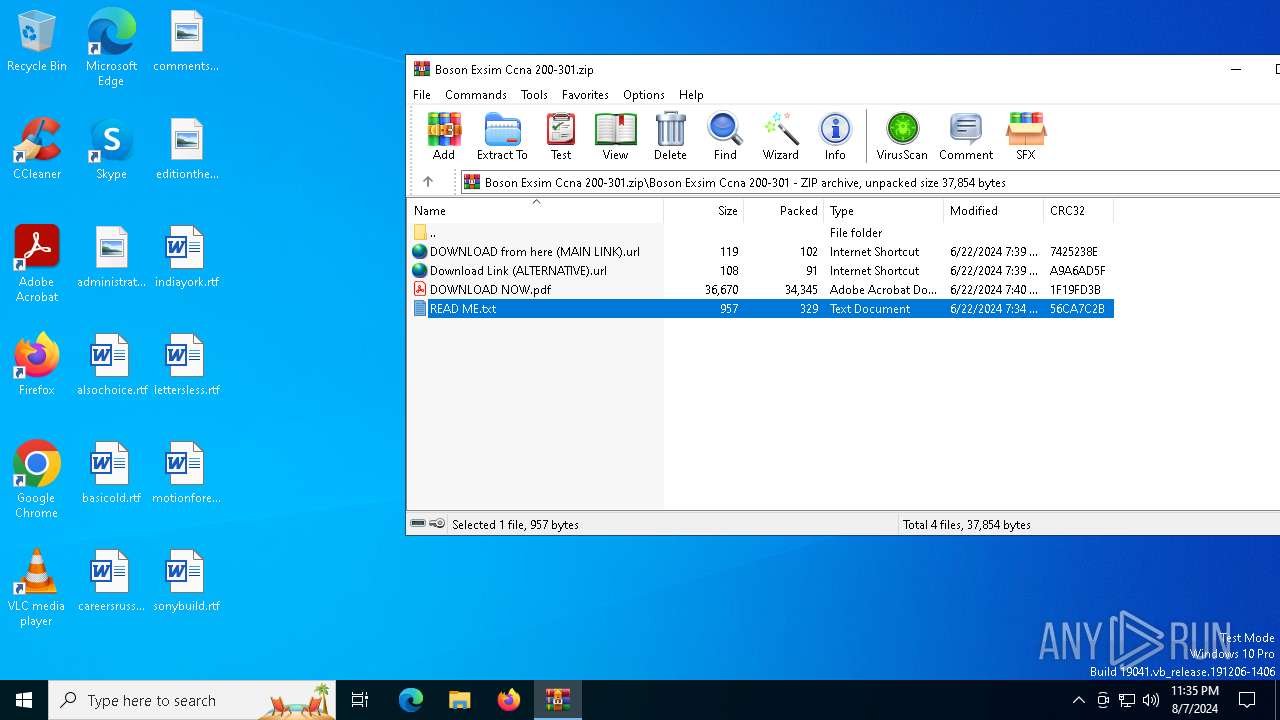Click the Delete trash icon
The image size is (1280, 720).
[x=670, y=136]
